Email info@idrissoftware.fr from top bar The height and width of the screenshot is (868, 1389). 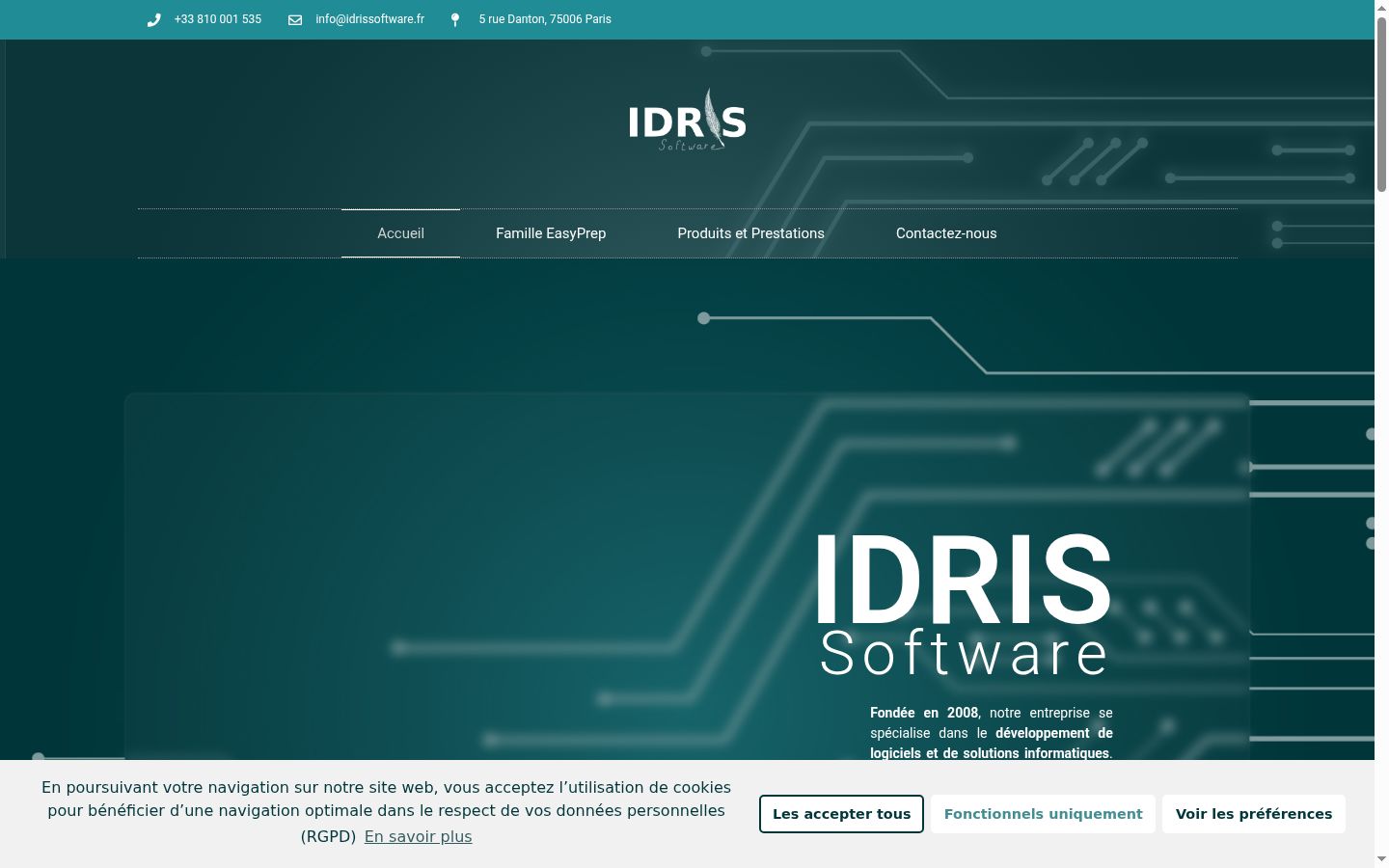[369, 19]
